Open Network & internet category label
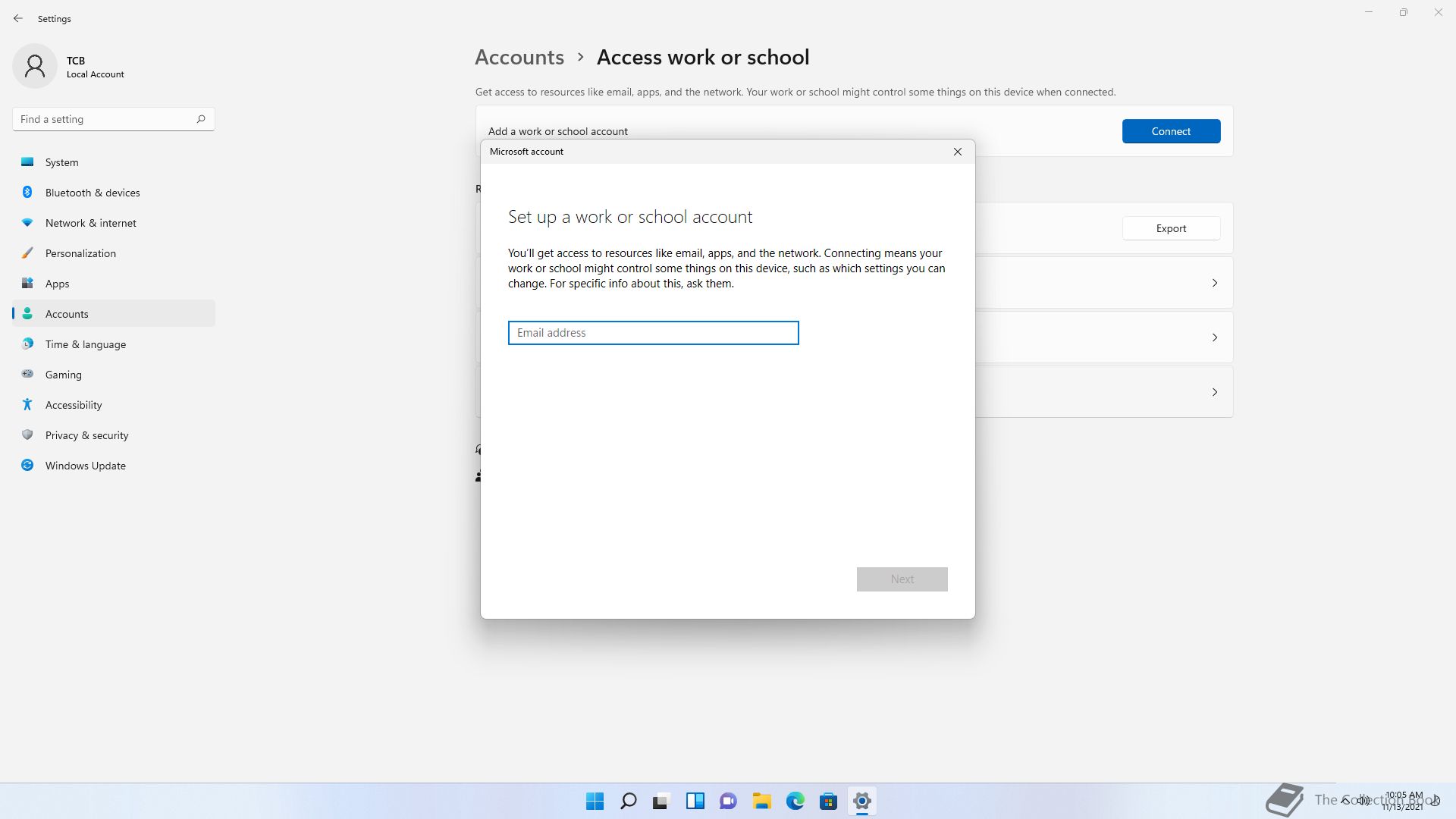The width and height of the screenshot is (1456, 819). pos(91,223)
